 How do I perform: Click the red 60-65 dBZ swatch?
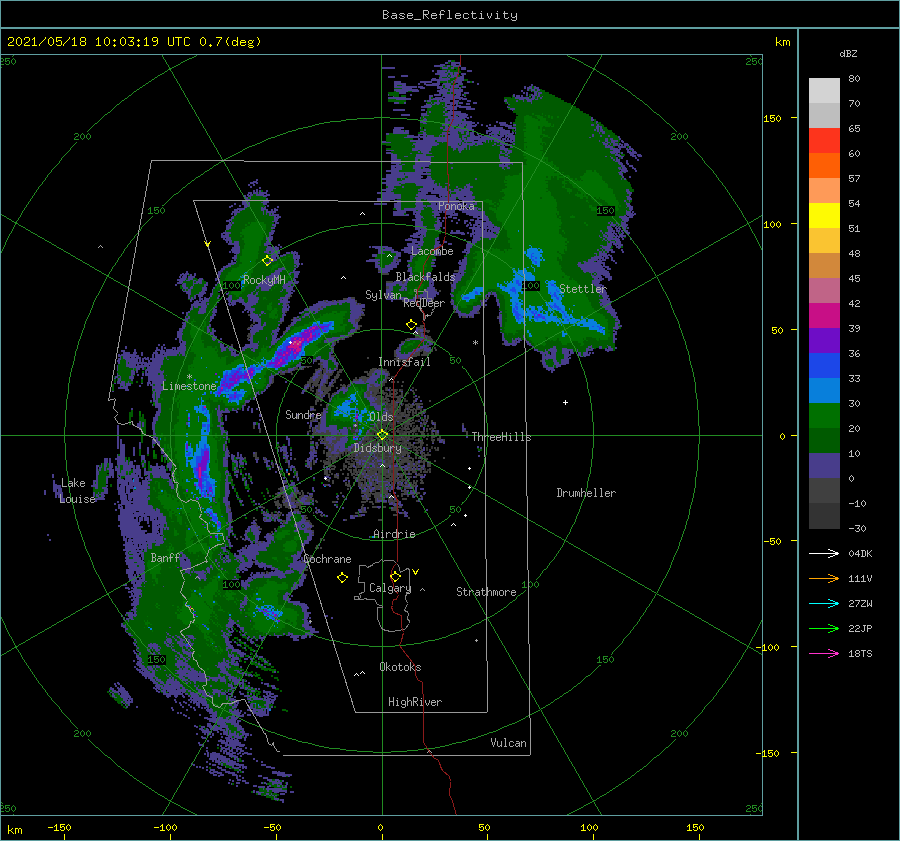tap(824, 141)
